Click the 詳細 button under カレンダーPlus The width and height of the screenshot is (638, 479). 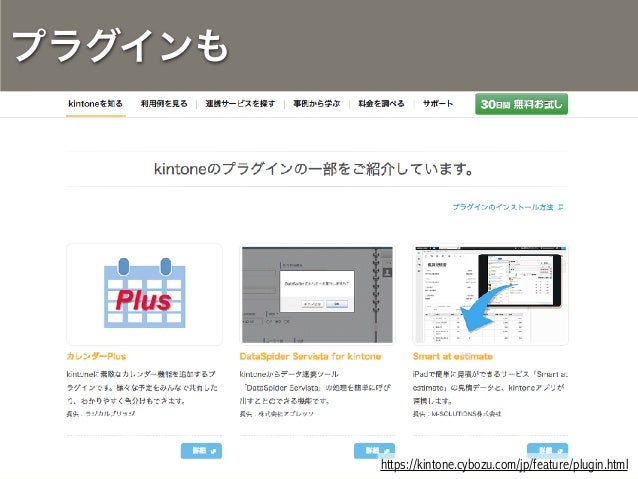pyautogui.click(x=201, y=451)
